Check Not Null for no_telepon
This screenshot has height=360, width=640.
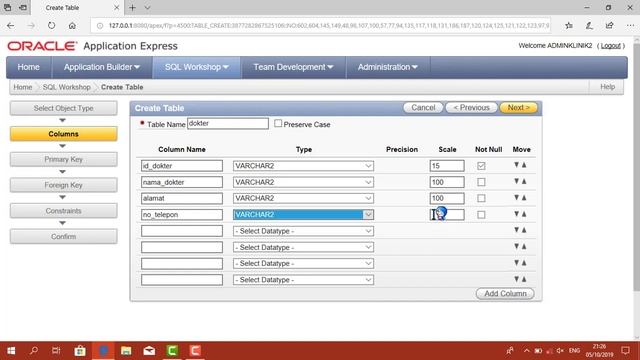point(481,215)
